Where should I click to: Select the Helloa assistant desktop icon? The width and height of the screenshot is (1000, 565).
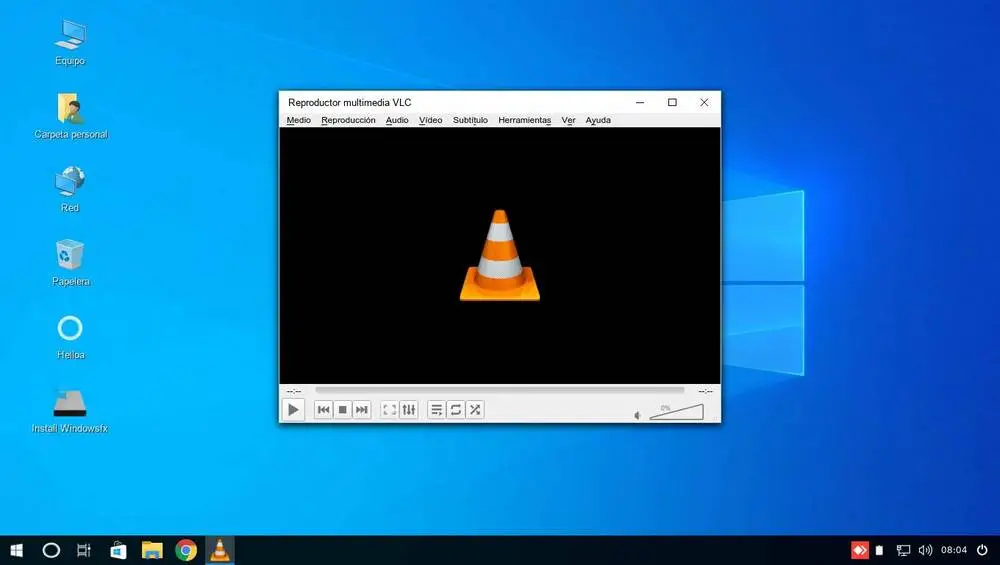[x=70, y=337]
